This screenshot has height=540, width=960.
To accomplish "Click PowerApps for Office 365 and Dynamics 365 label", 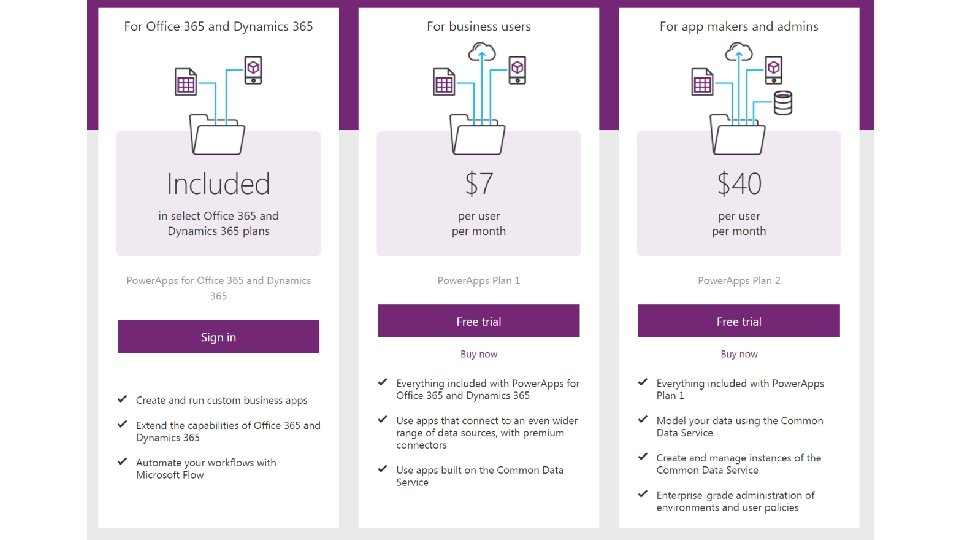I will (219, 288).
